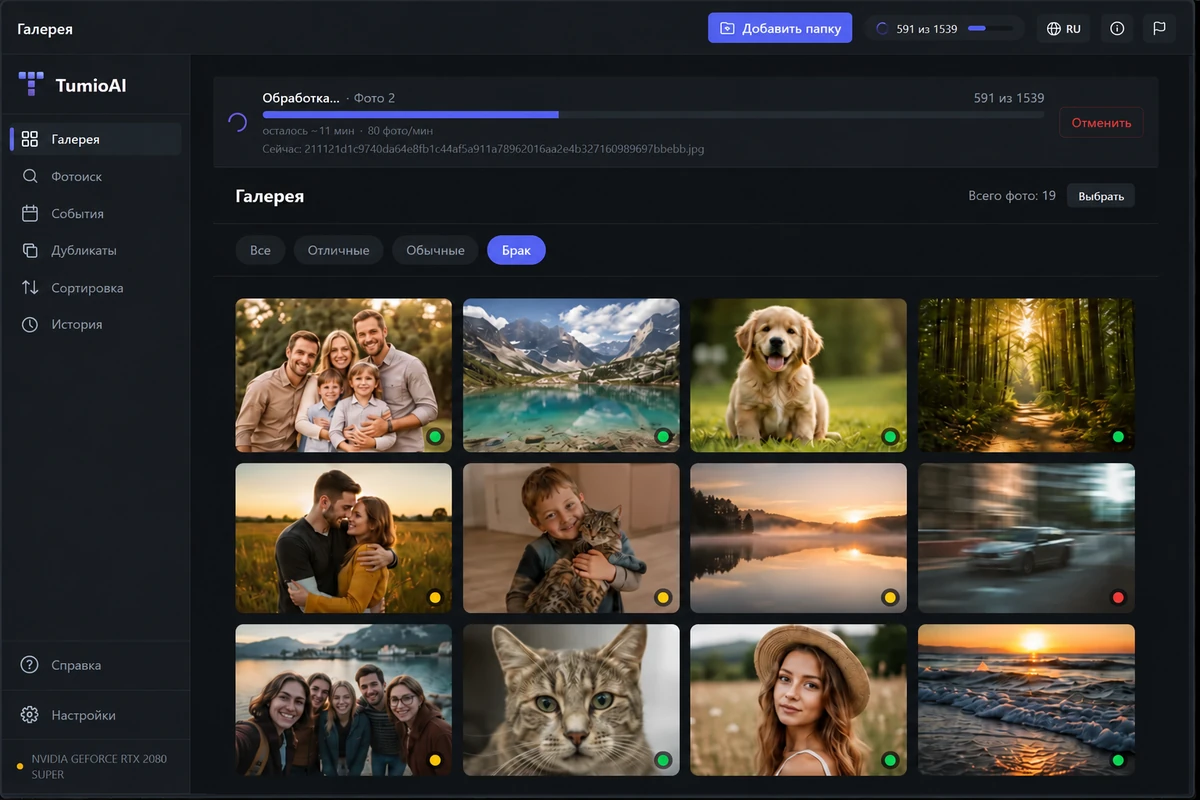Click the Всего фото: 19 counter
Image resolution: width=1200 pixels, height=800 pixels.
point(1012,196)
